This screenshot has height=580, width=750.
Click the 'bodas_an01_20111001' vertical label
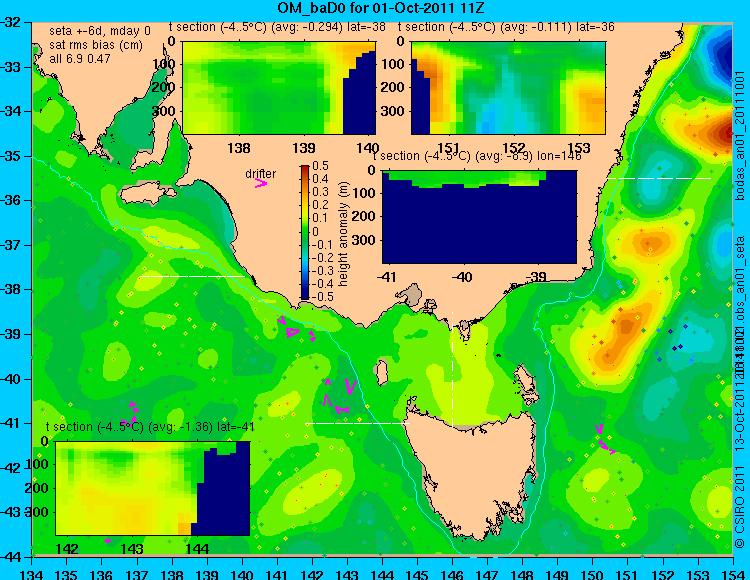tap(740, 136)
